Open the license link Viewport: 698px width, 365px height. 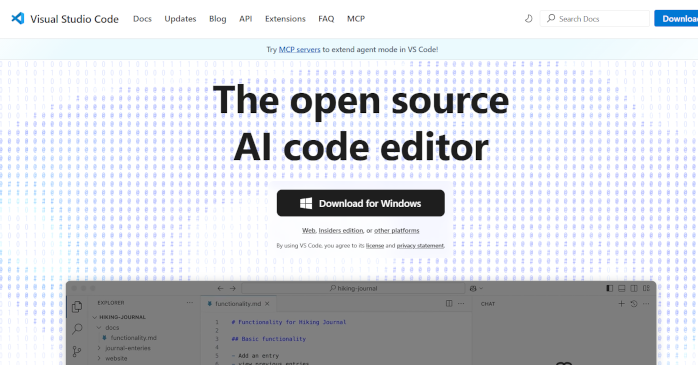coord(375,245)
